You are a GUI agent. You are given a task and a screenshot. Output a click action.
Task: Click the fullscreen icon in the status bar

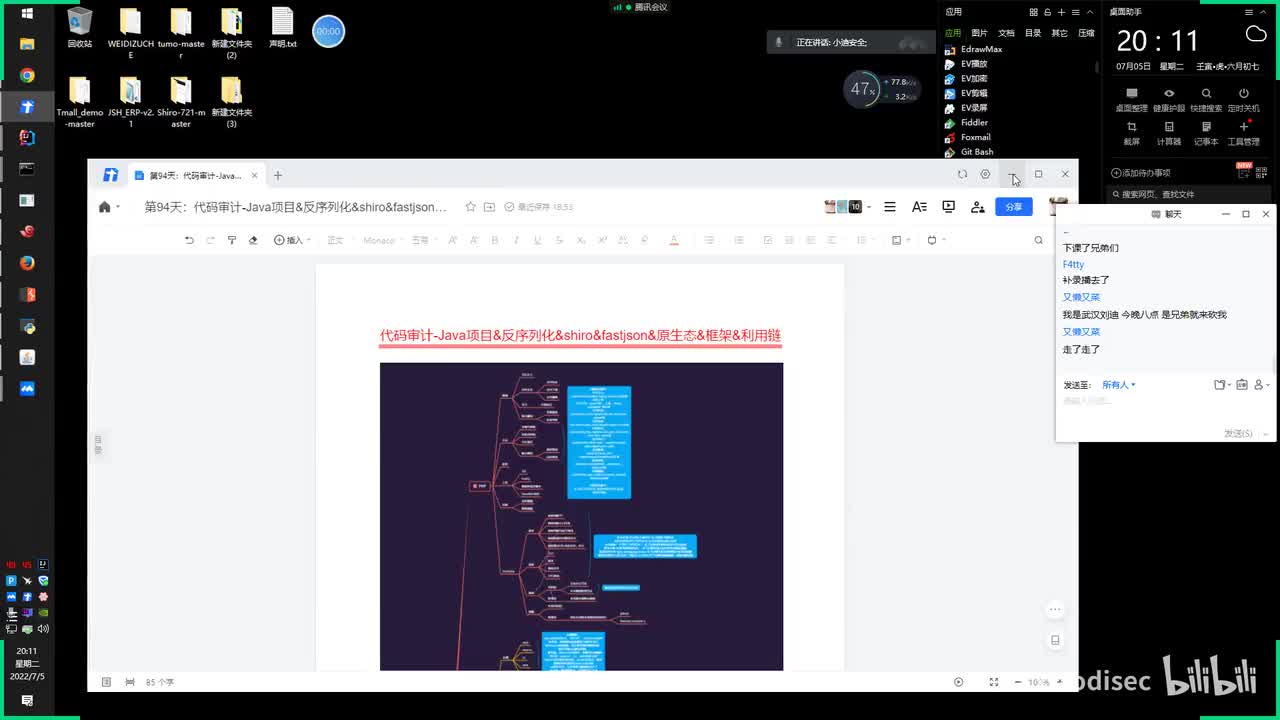[993, 682]
